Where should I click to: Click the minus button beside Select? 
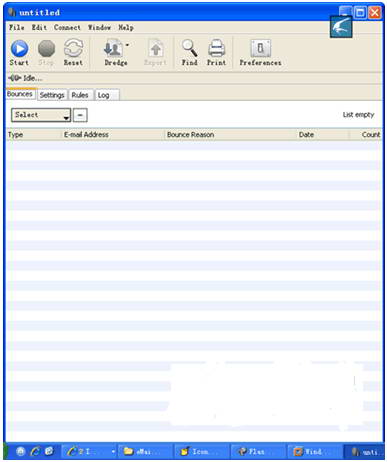(80, 115)
